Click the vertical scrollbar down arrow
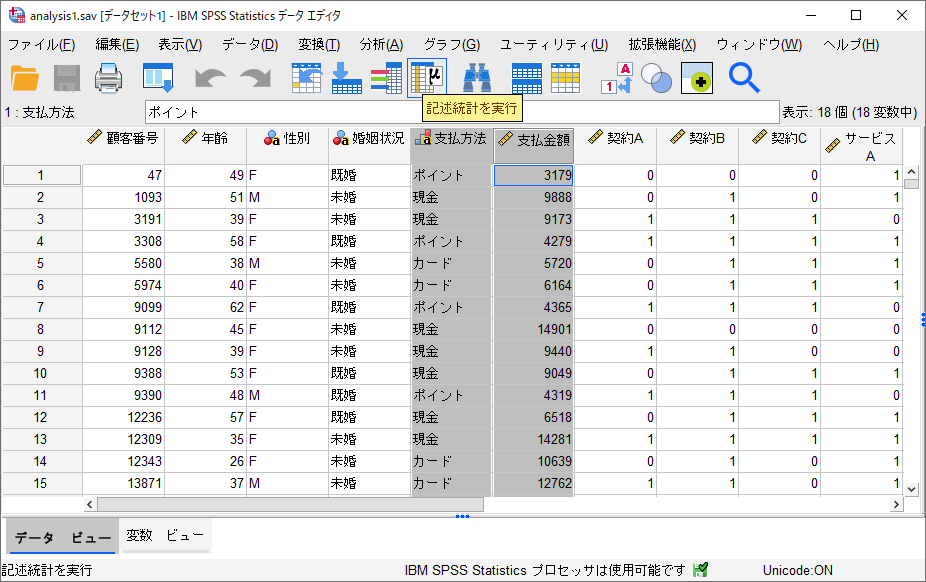Screen dimensions: 926x582 coord(911,489)
